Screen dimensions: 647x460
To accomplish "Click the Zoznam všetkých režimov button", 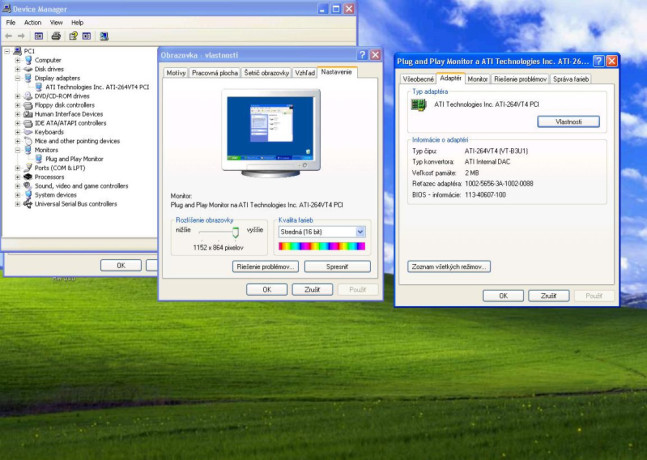I will click(x=449, y=267).
